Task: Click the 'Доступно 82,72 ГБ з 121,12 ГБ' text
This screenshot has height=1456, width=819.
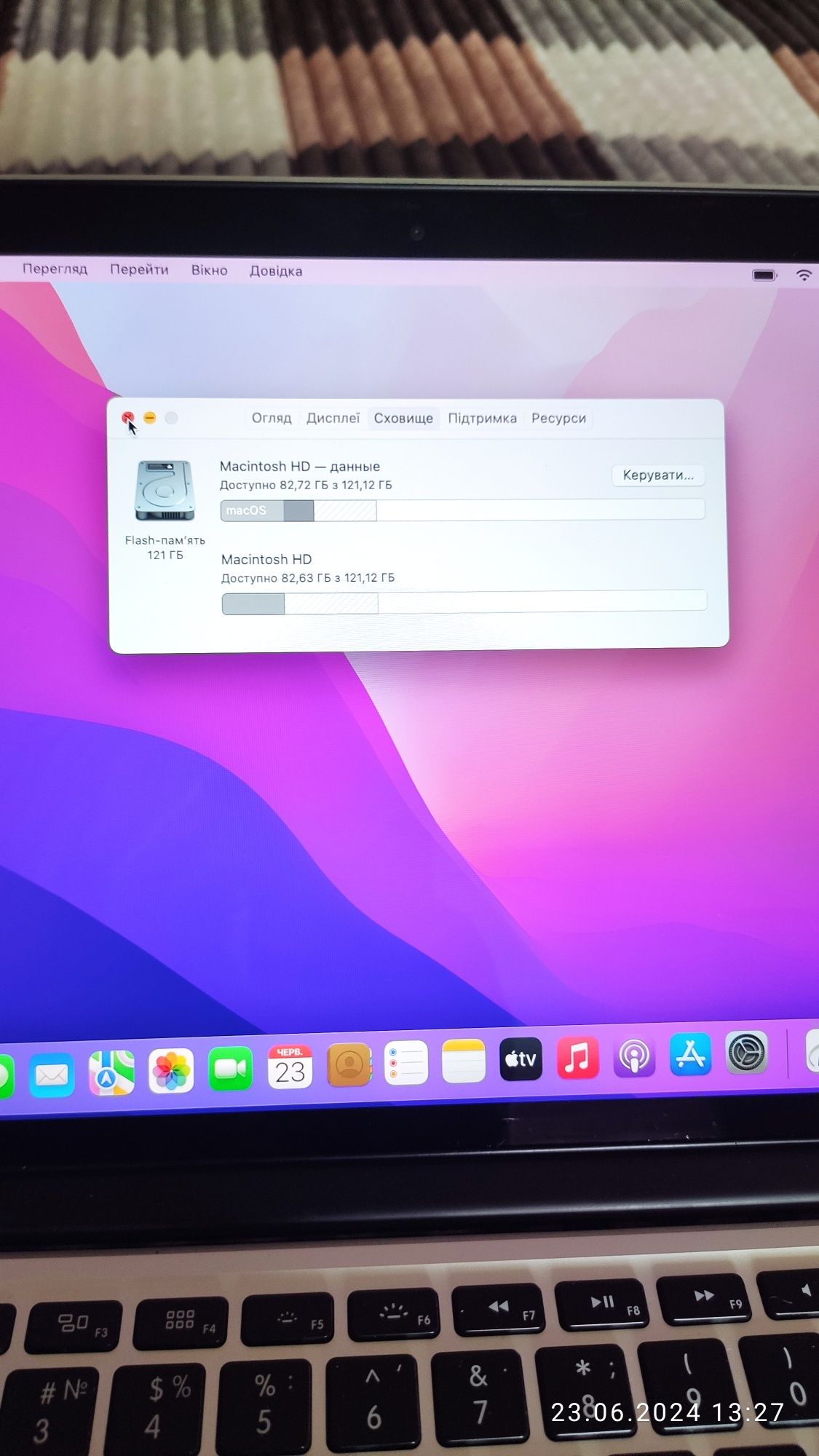Action: (306, 485)
